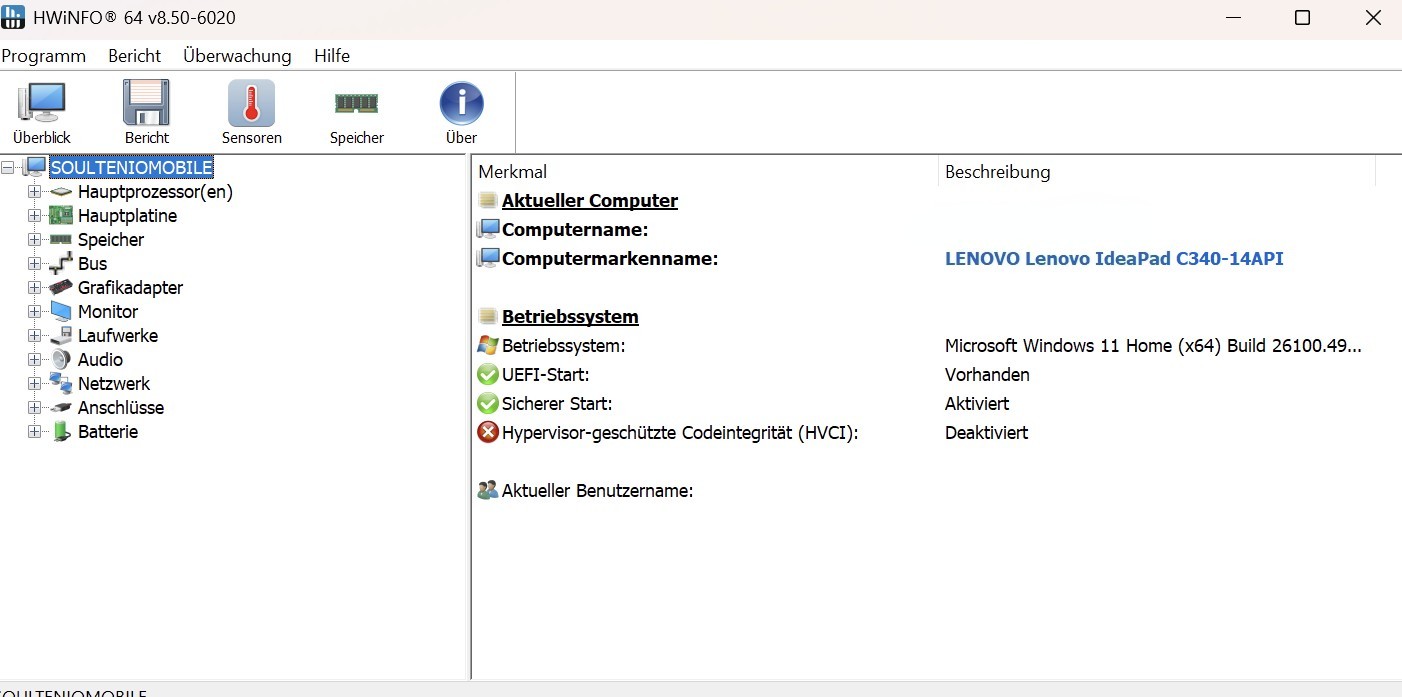The image size is (1402, 697).
Task: Open the Überblick toolbar icon
Action: click(42, 103)
